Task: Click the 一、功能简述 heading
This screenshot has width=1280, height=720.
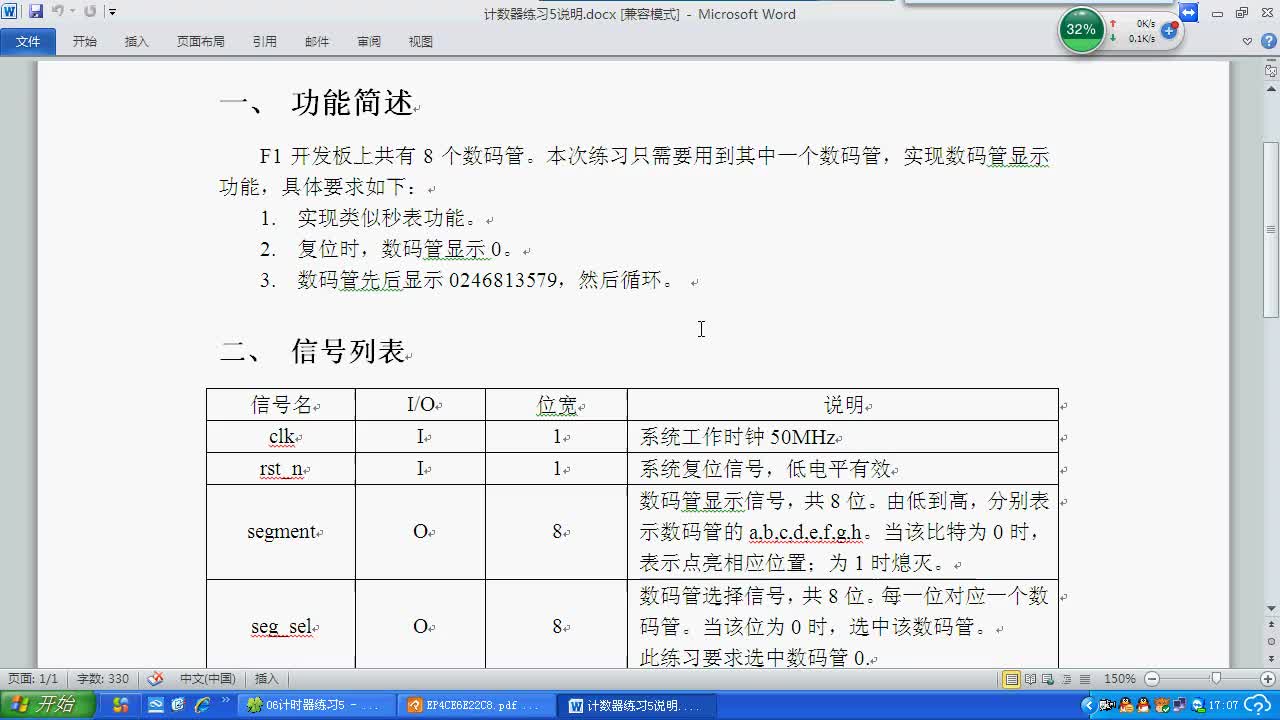Action: pos(318,103)
